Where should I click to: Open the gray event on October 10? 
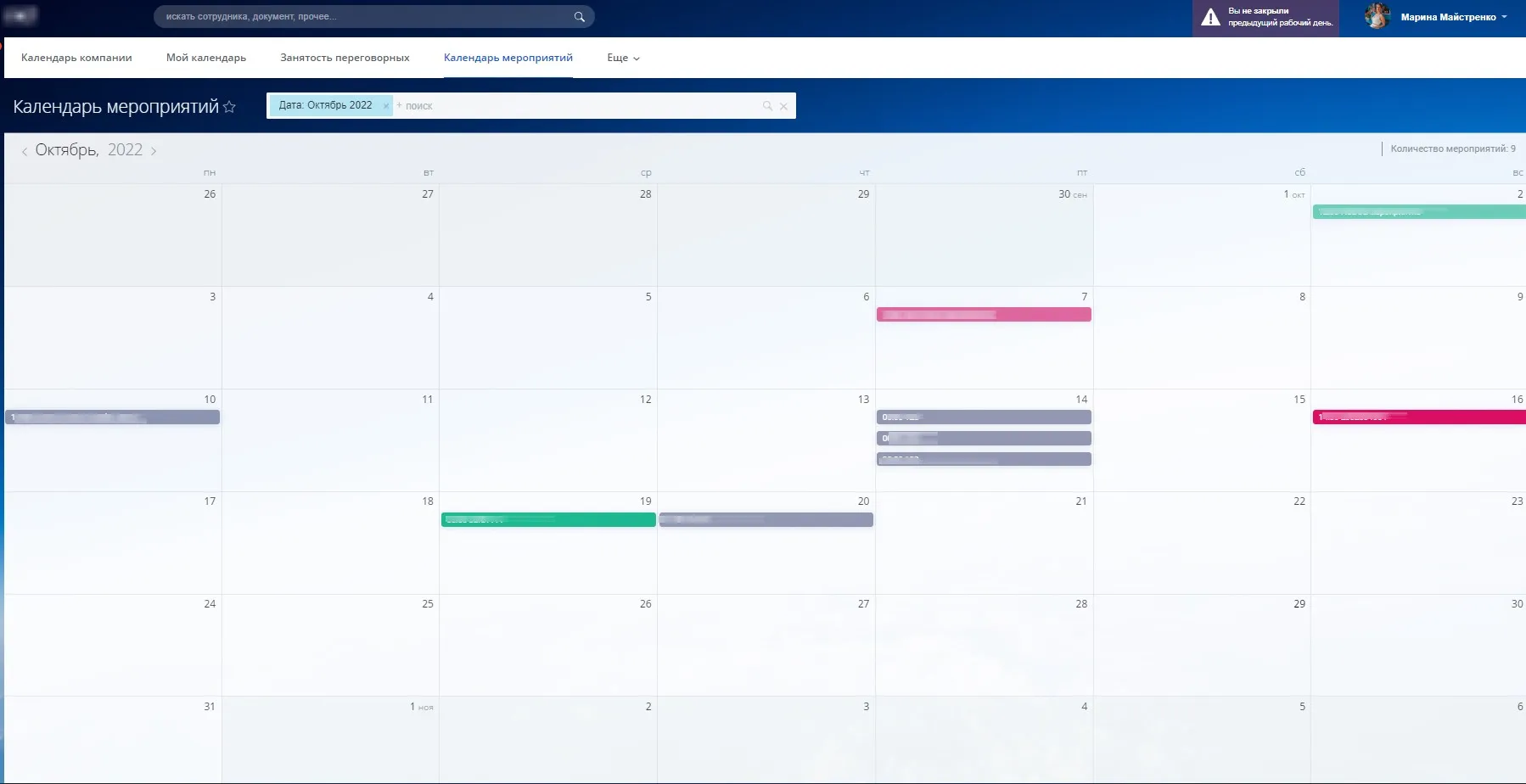tap(113, 417)
